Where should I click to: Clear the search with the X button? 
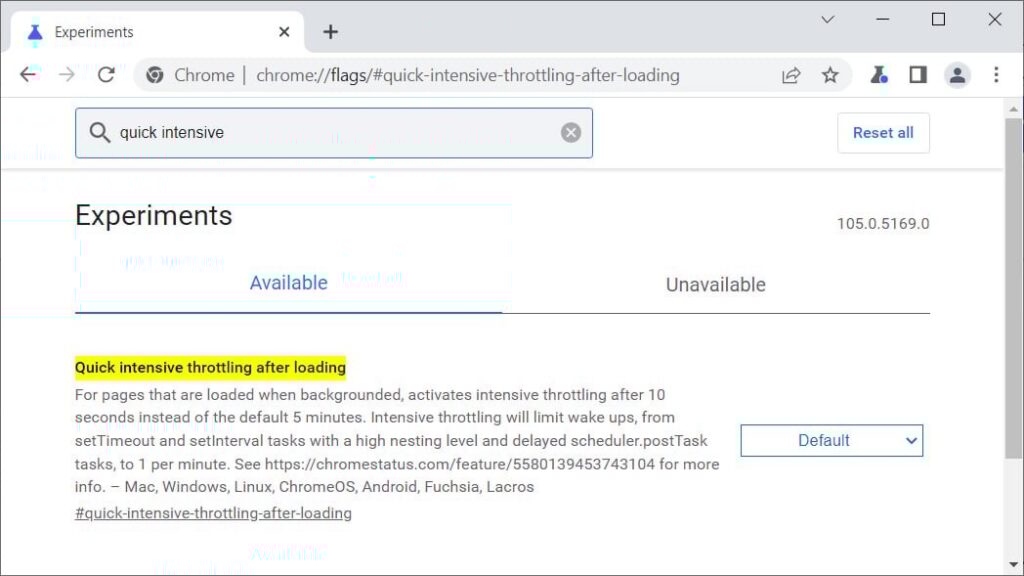tap(570, 132)
